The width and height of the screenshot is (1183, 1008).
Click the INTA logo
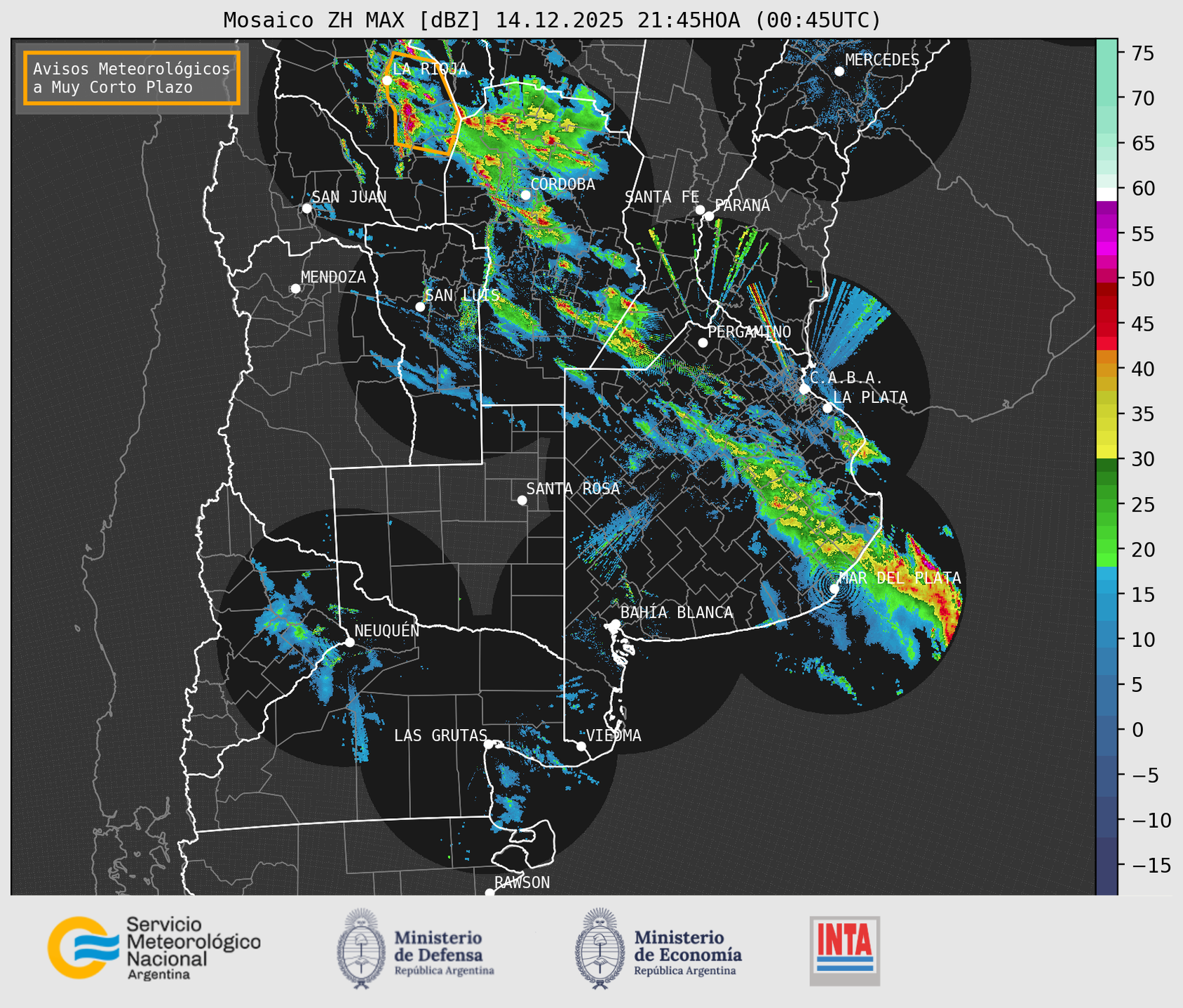[844, 951]
